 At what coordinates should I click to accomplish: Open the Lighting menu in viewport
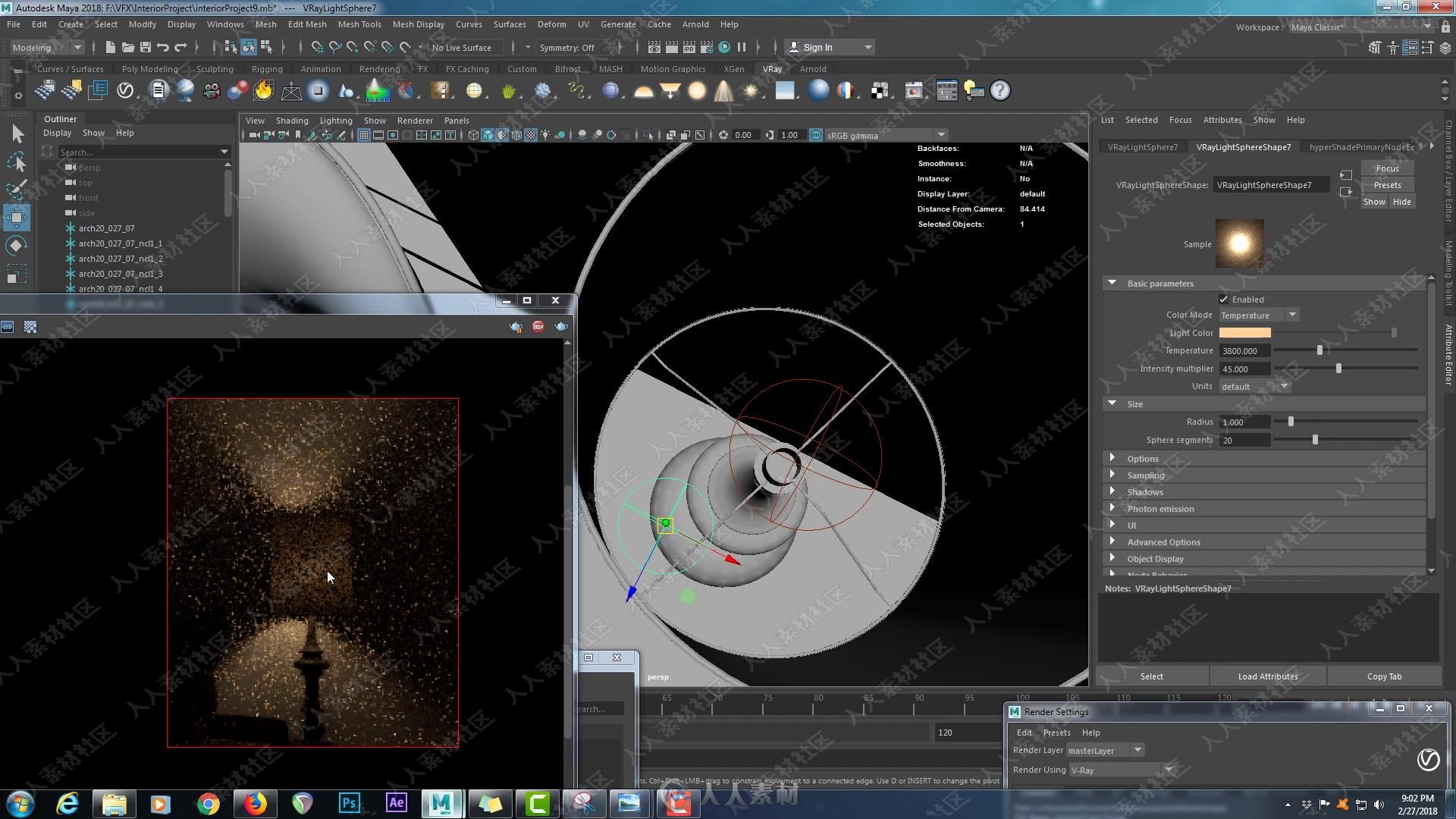coord(336,121)
